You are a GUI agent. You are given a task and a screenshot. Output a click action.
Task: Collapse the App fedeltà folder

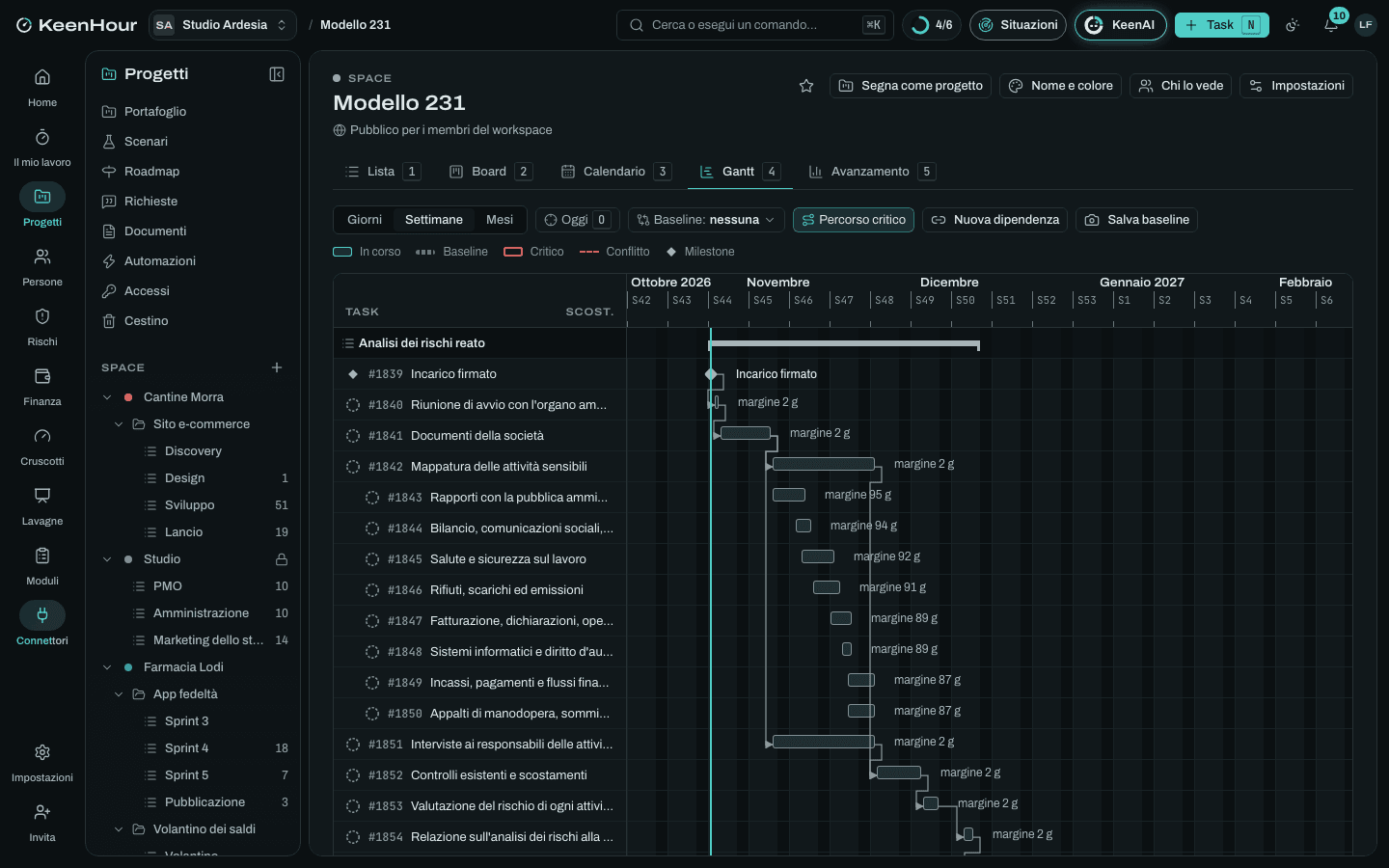click(x=119, y=694)
